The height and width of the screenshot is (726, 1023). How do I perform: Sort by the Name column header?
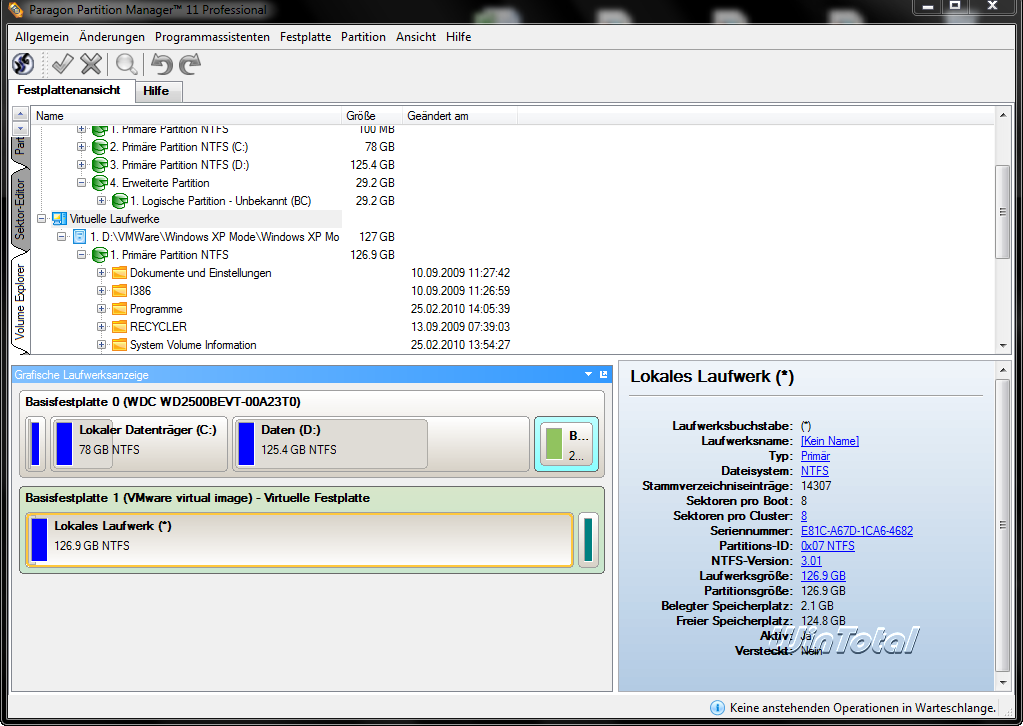pyautogui.click(x=187, y=116)
